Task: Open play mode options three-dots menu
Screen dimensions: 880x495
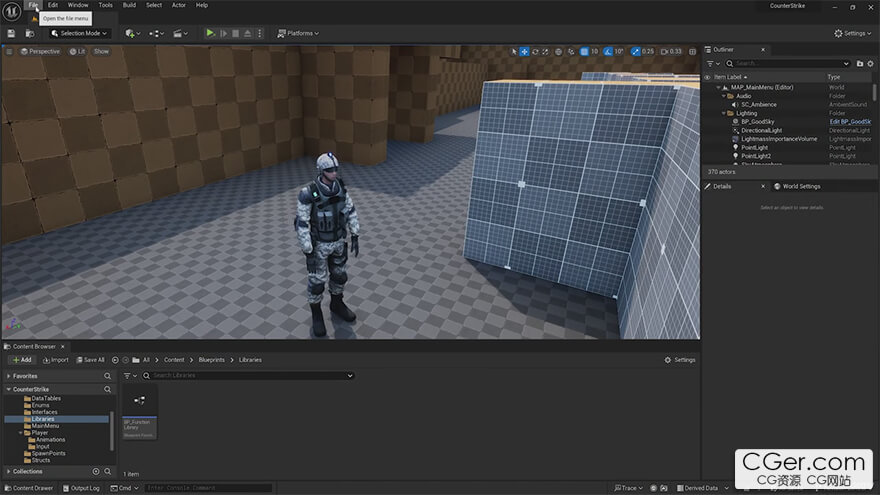Action: point(259,34)
